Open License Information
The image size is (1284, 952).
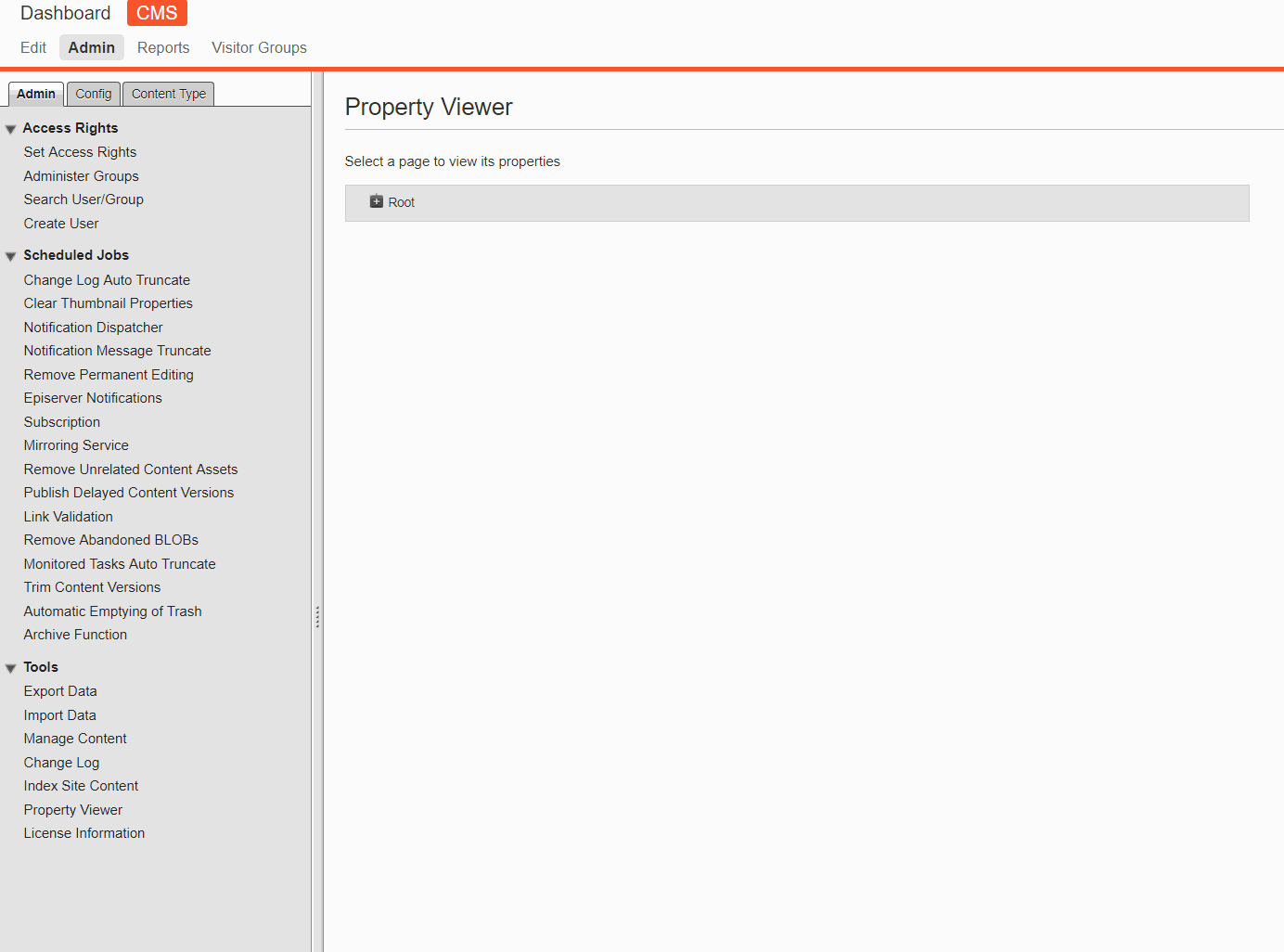coord(84,833)
